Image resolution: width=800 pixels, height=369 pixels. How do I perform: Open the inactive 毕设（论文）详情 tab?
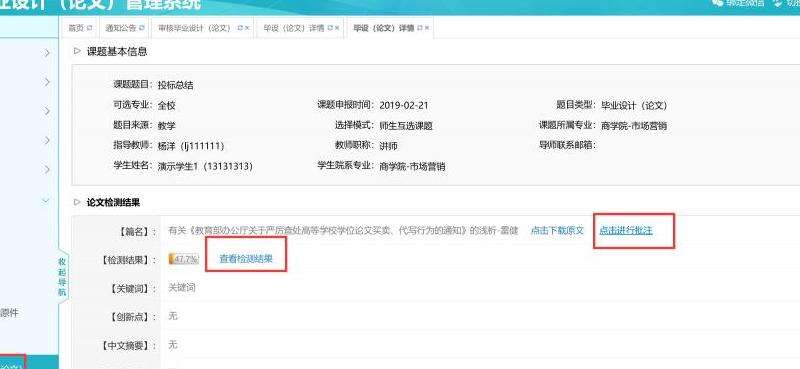pos(294,28)
